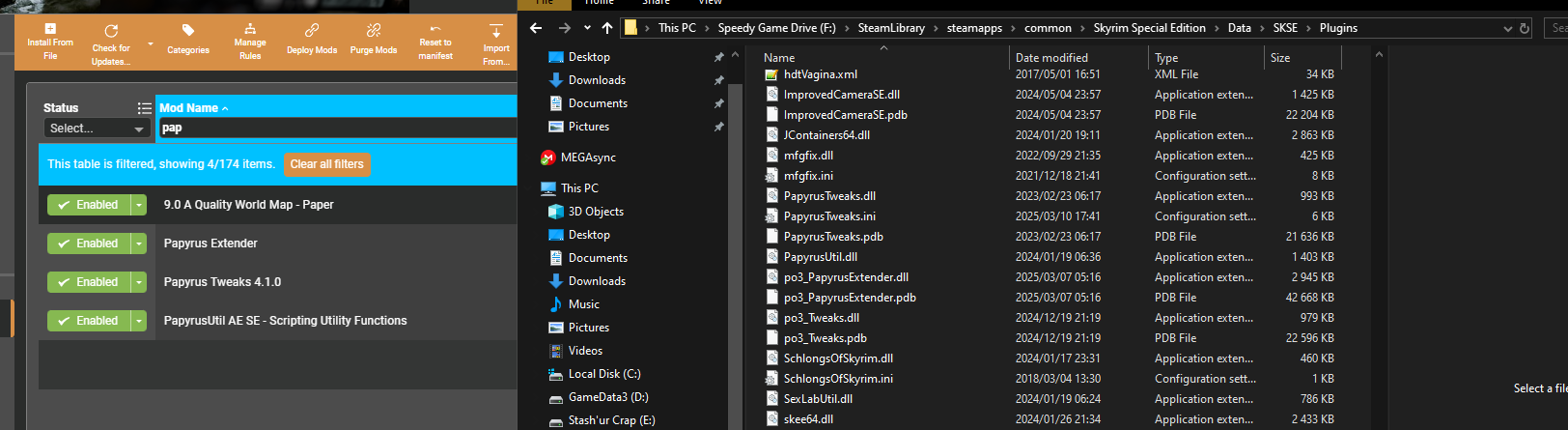Image resolution: width=1568 pixels, height=430 pixels.
Task: Click the Mod Name filter field containing pap
Action: 338,129
